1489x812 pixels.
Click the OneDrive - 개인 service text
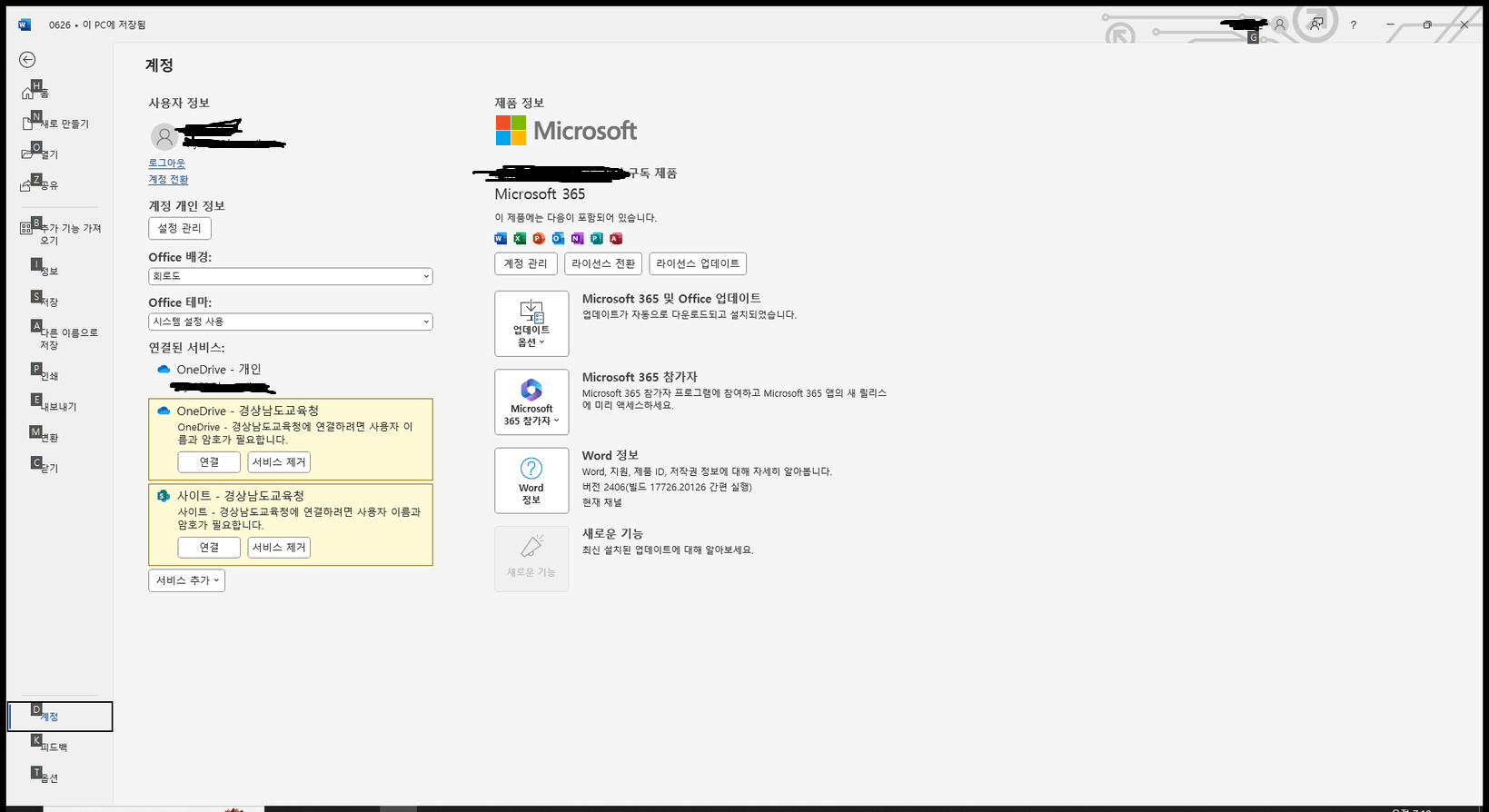point(219,370)
